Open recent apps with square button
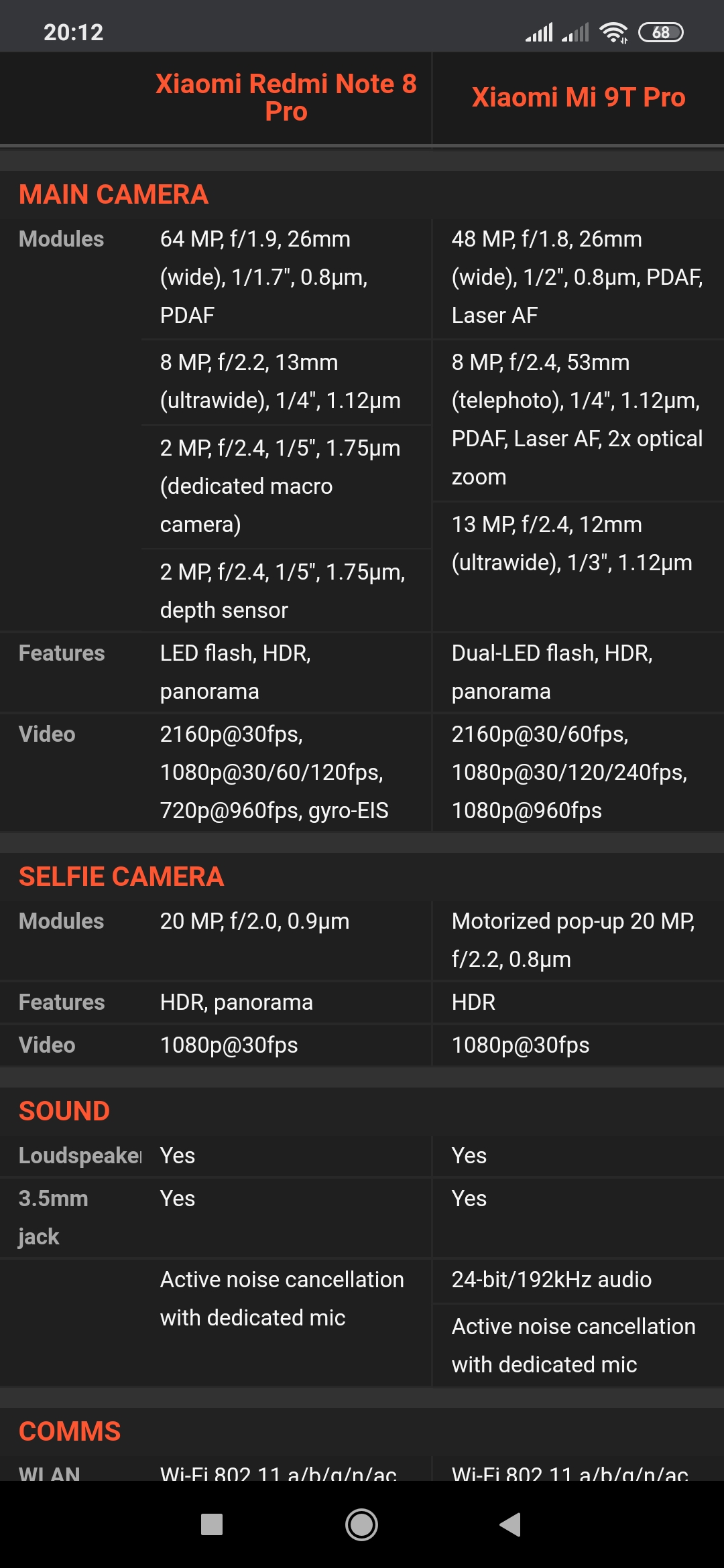 (212, 1524)
